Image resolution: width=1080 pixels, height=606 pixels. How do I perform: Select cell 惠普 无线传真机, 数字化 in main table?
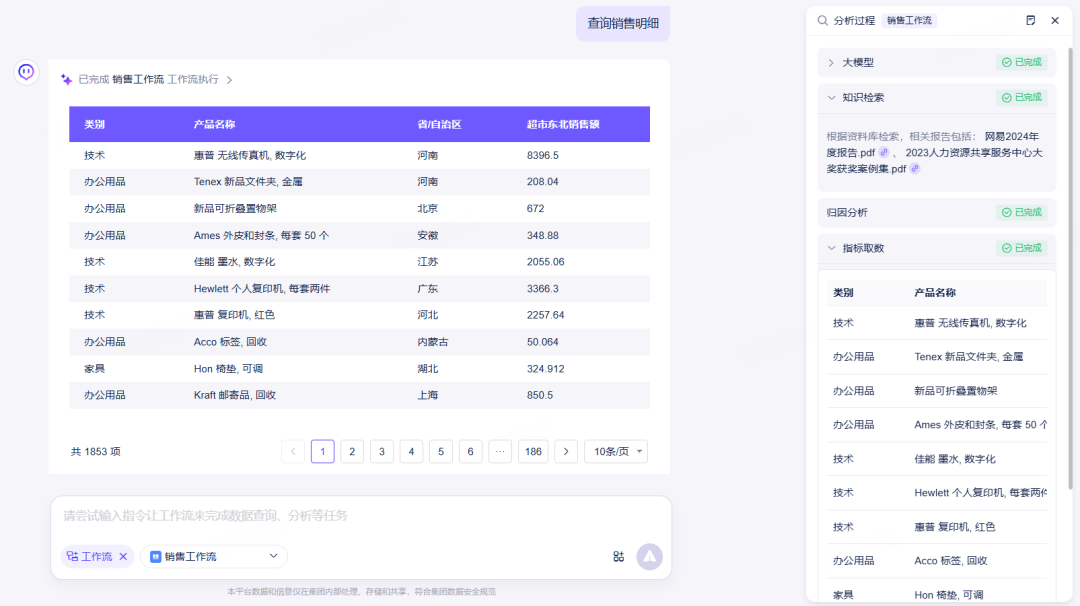click(x=249, y=156)
